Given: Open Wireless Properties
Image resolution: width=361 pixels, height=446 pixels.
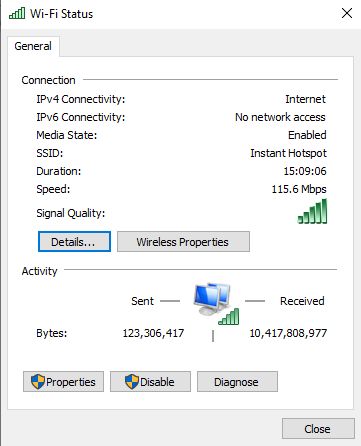Looking at the screenshot, I should pyautogui.click(x=183, y=242).
